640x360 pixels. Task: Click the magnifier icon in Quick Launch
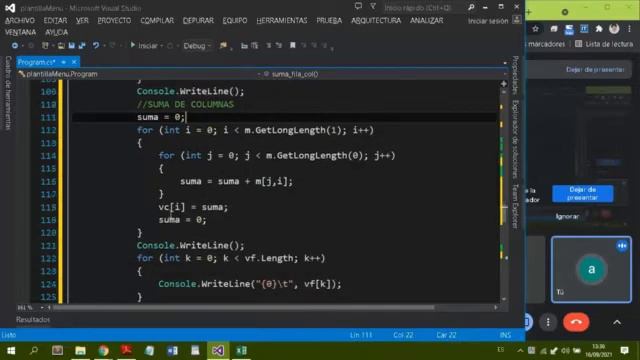[x=471, y=7]
